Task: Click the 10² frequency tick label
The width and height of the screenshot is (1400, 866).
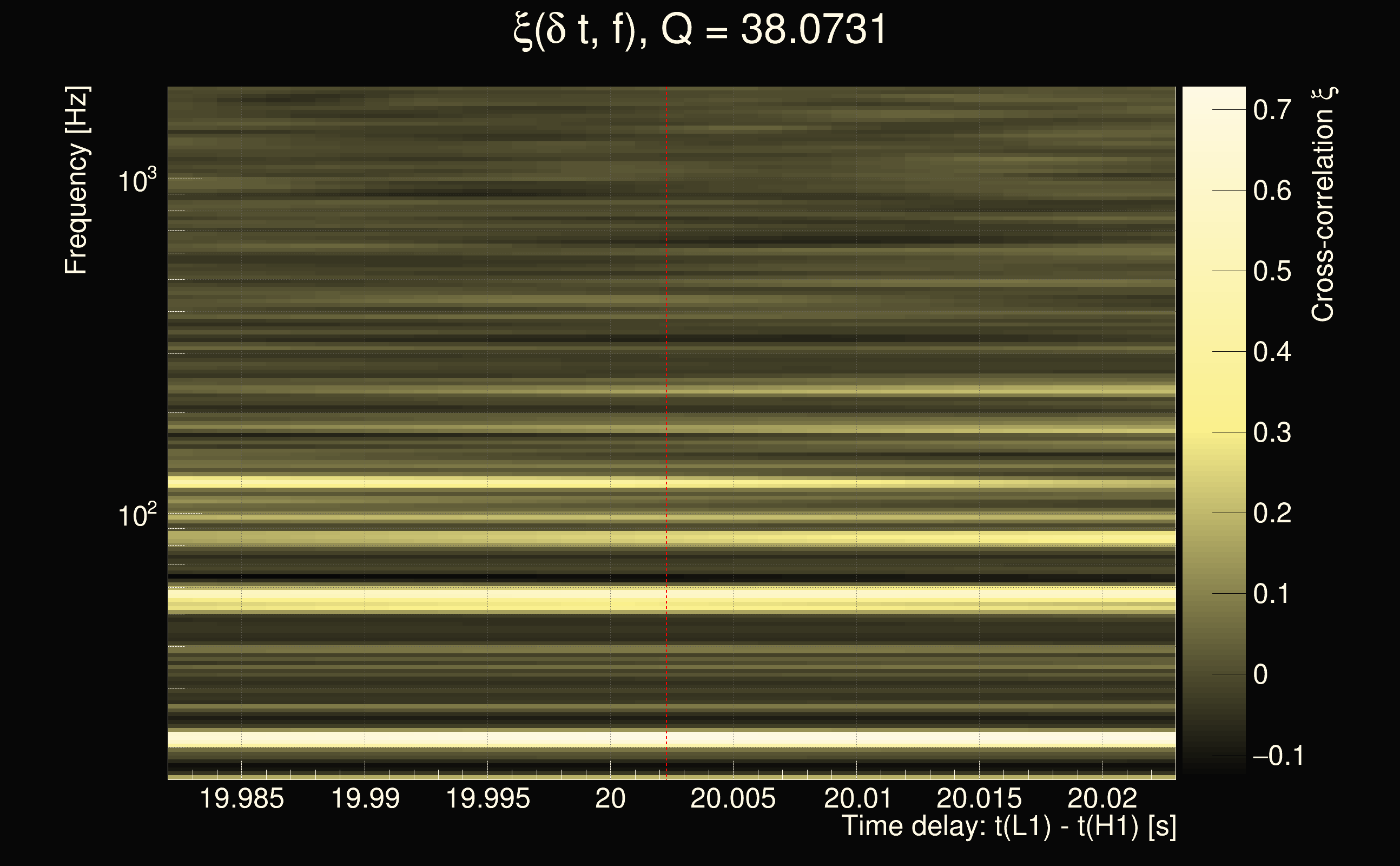Action: pos(136,515)
